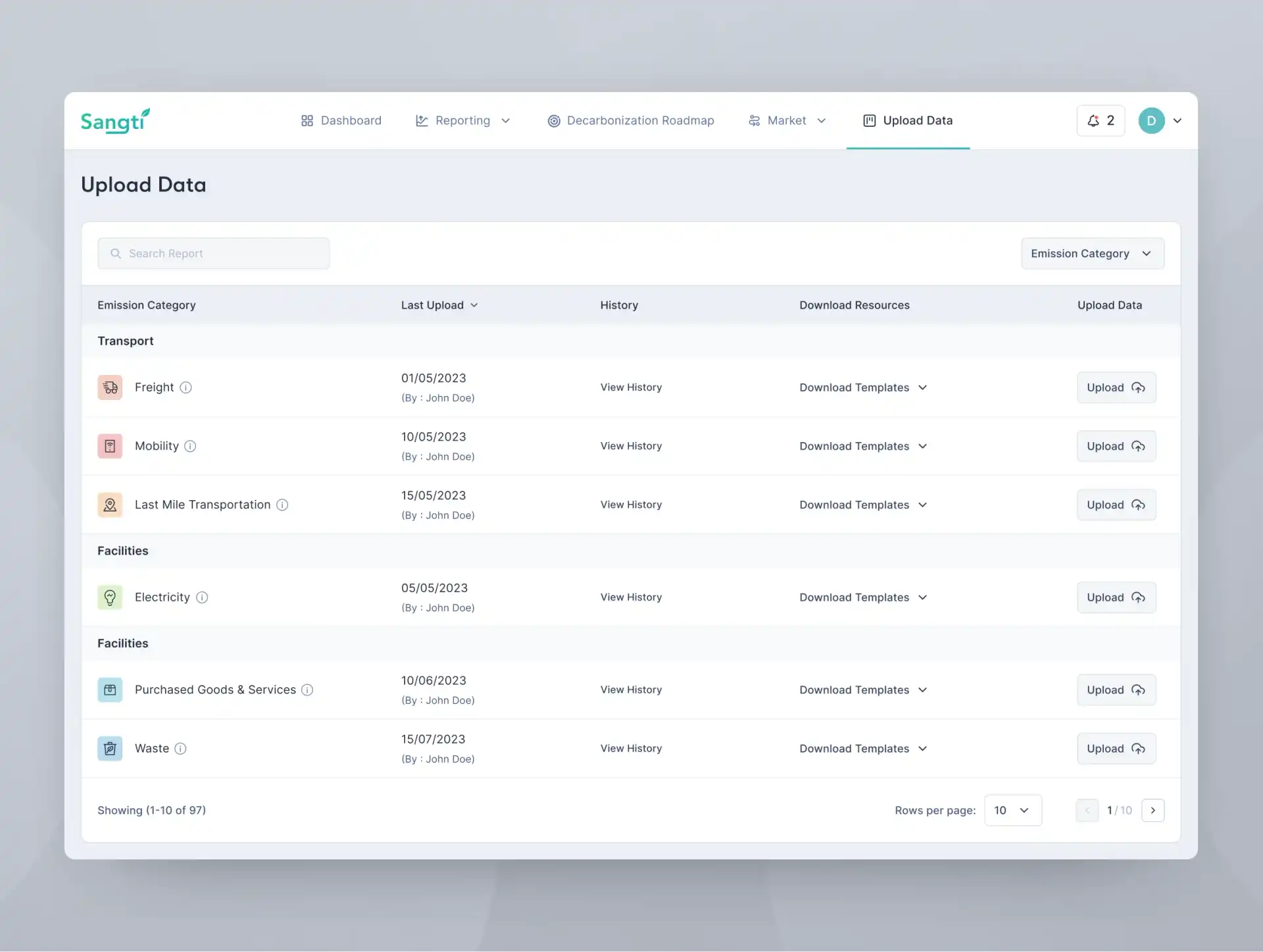Expand Download Templates for Electricity

click(x=863, y=597)
